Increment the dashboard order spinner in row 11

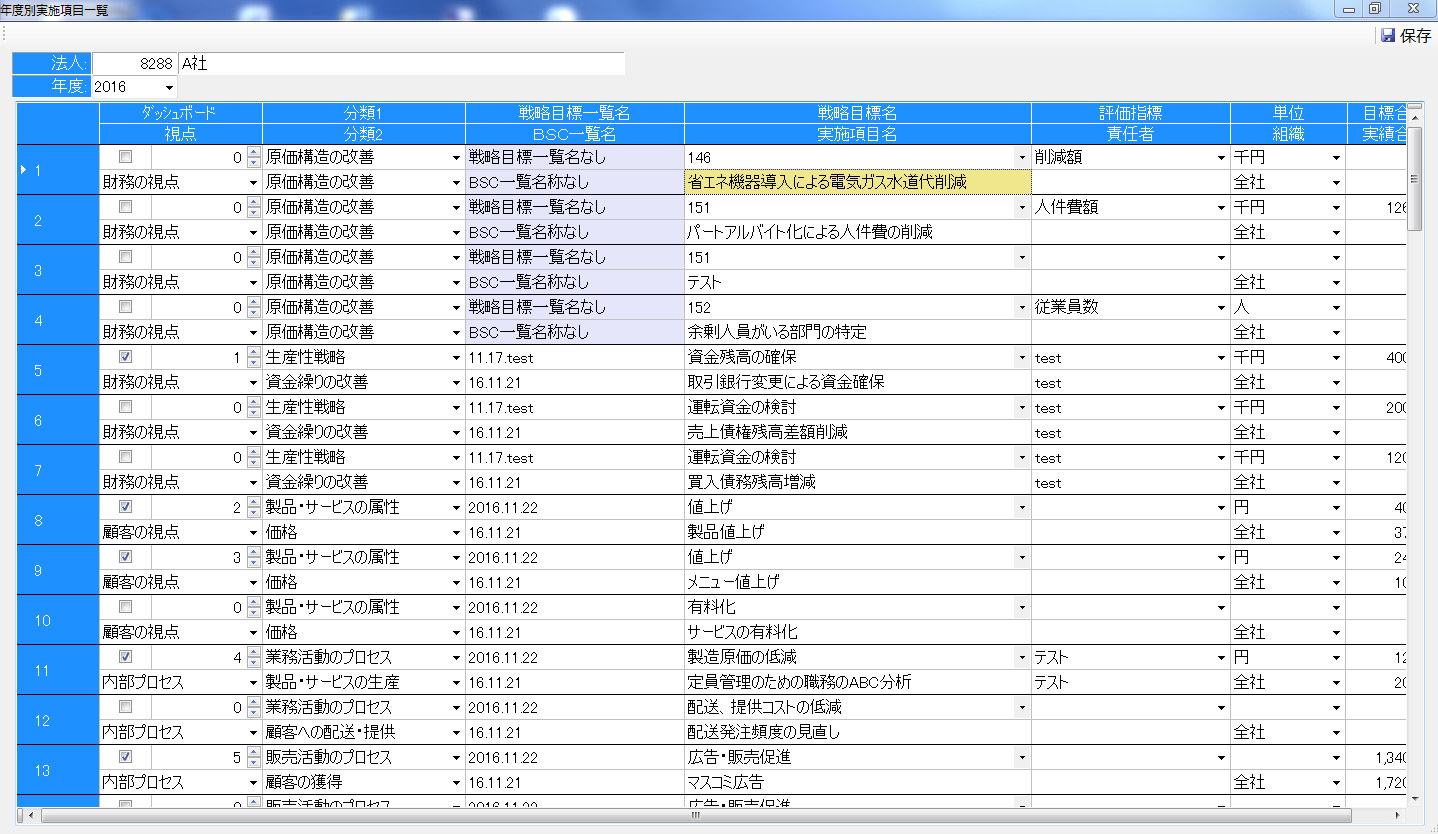(x=253, y=653)
